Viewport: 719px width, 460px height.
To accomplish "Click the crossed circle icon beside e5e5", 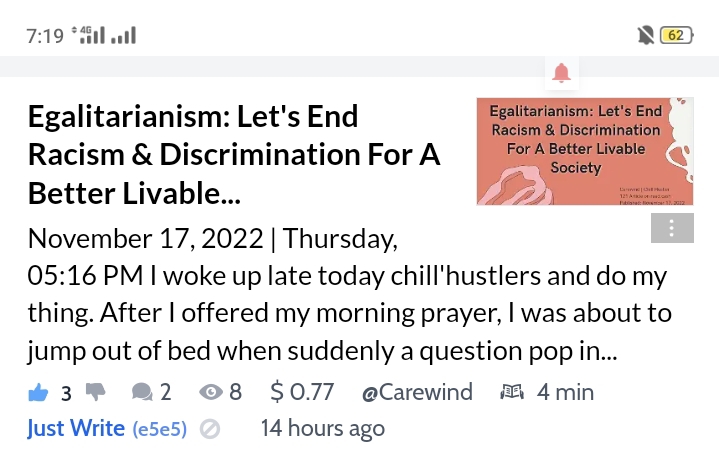I will [x=210, y=429].
